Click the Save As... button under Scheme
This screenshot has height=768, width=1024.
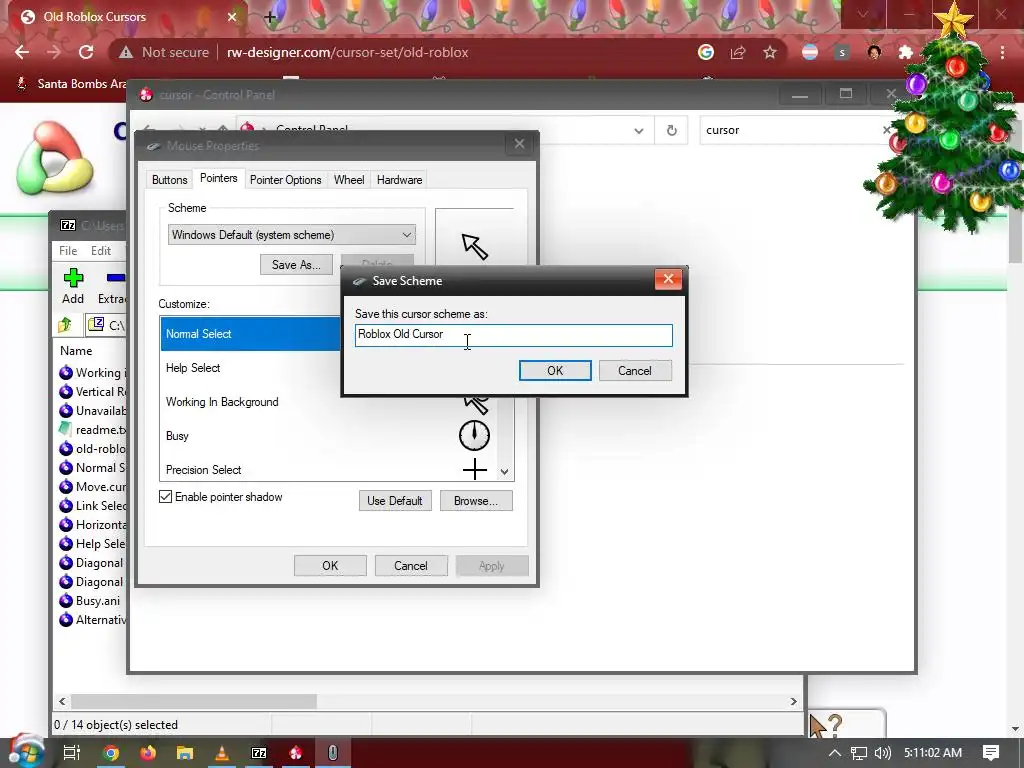pos(296,264)
